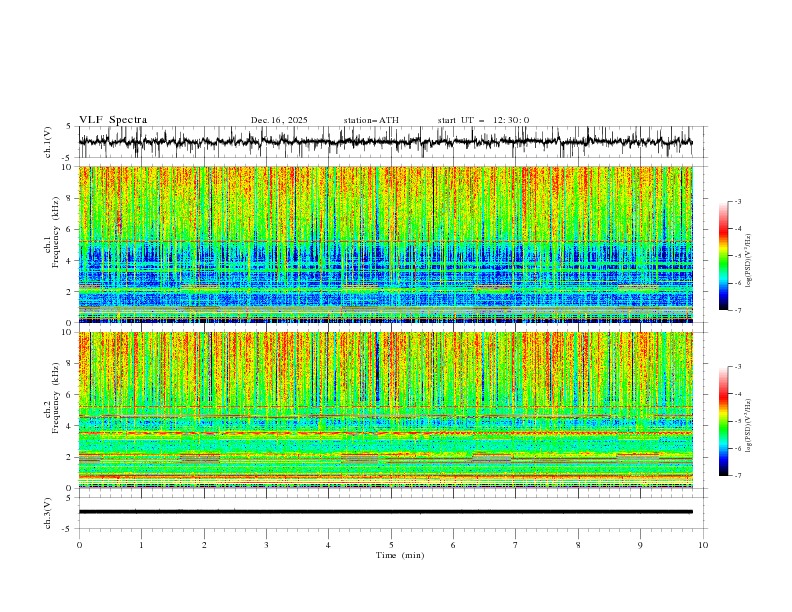Select the "start UT = 12:30:0" text
The width and height of the screenshot is (792, 612).
[483, 120]
